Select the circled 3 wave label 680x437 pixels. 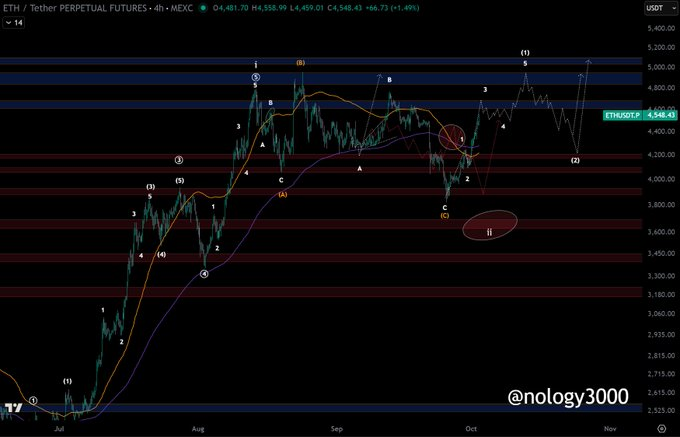[179, 160]
